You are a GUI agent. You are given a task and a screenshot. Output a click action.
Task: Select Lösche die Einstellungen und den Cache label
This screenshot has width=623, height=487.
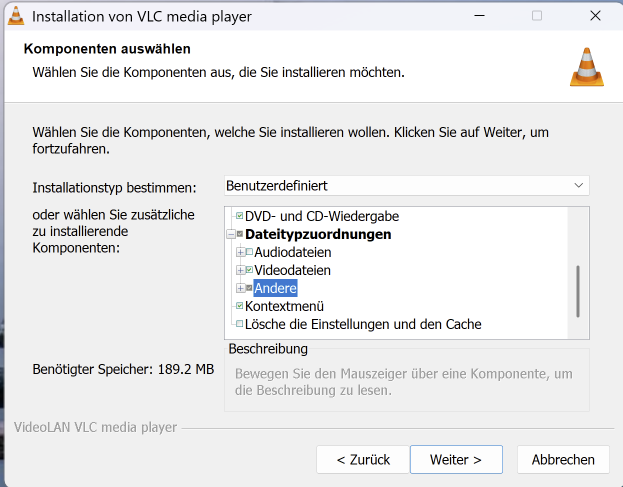(x=363, y=325)
